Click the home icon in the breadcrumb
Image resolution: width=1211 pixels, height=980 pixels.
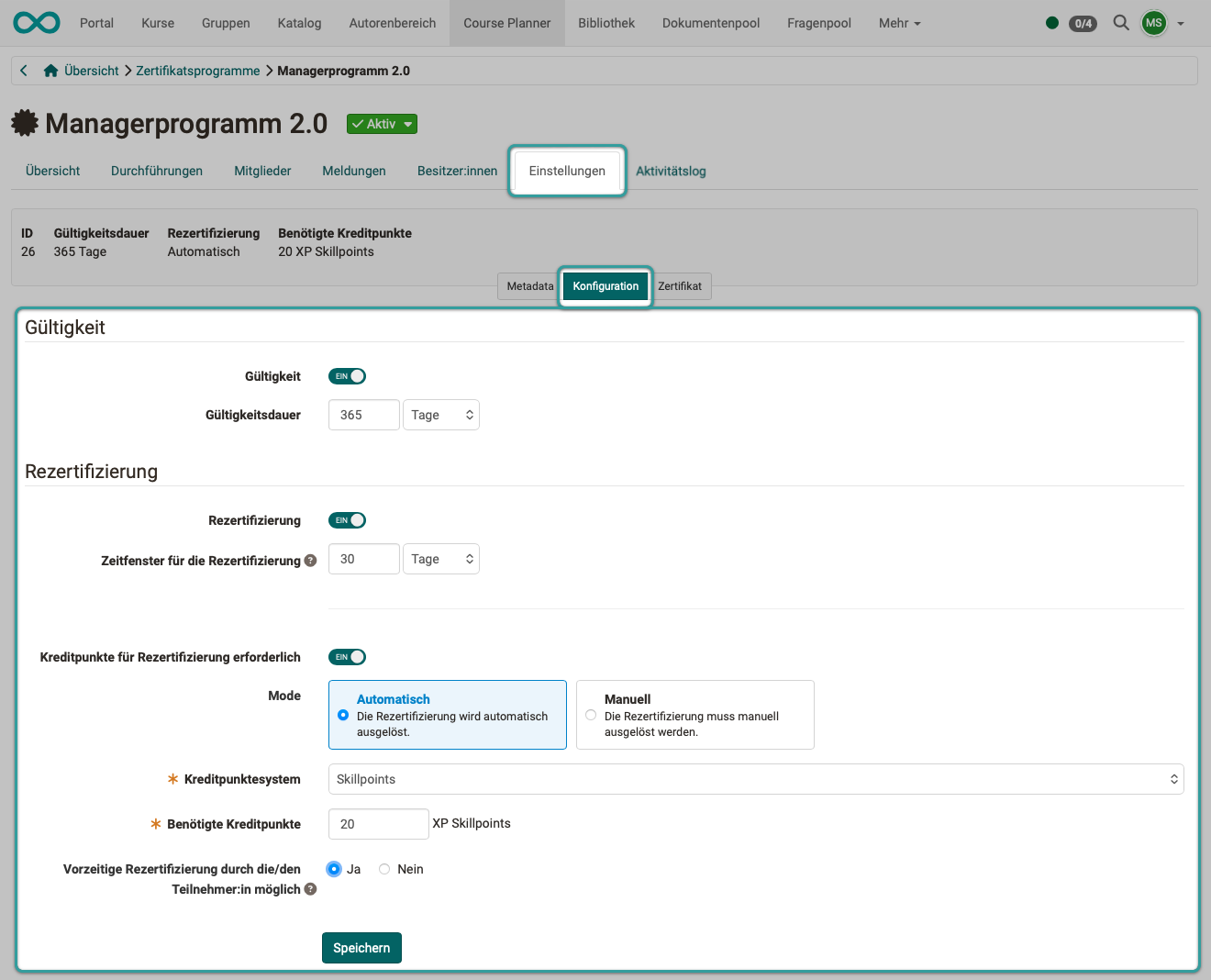[x=50, y=70]
